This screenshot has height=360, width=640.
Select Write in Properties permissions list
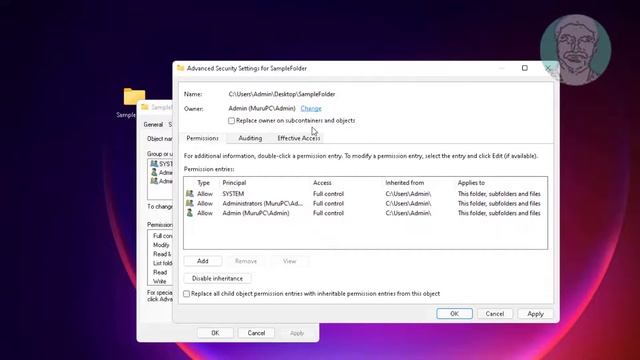pyautogui.click(x=160, y=281)
